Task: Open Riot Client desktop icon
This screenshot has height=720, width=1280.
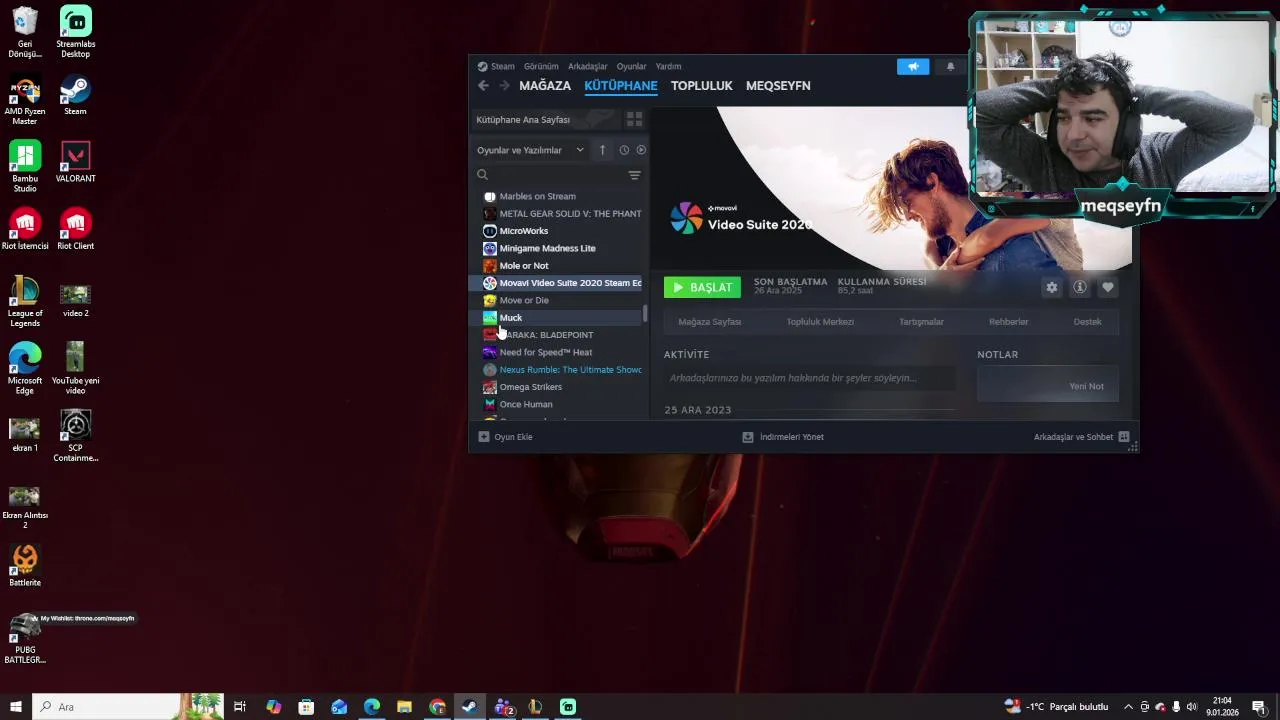Action: 76,230
